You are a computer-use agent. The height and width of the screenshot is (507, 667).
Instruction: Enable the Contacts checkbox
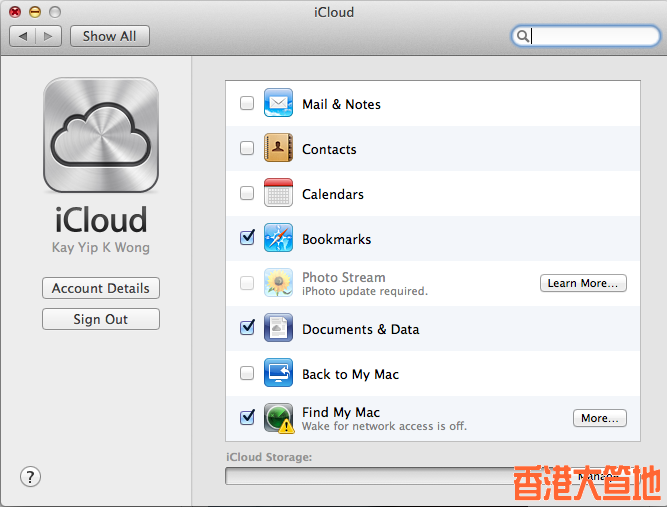(x=247, y=148)
